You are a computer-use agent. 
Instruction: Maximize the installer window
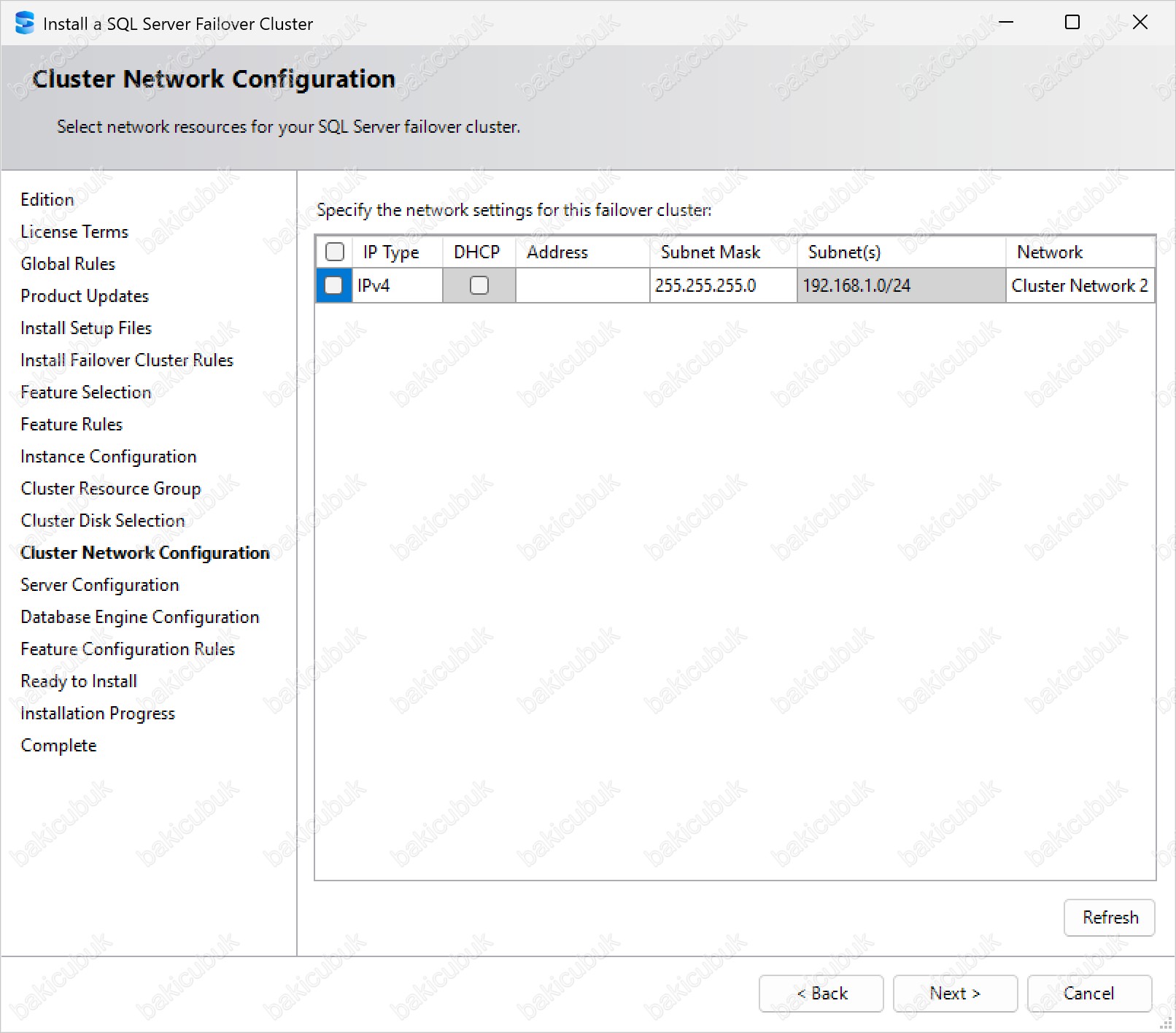(1072, 23)
